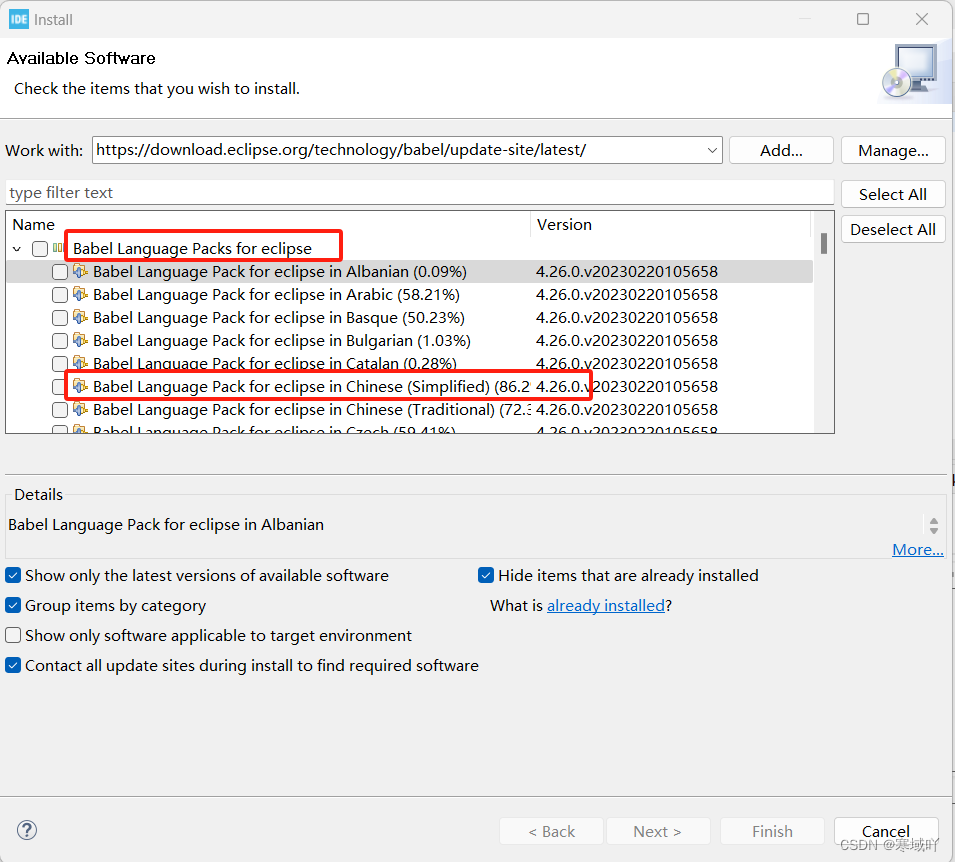
Task: Click the plugin icon of Chinese (Simplified) pack
Action: point(80,386)
